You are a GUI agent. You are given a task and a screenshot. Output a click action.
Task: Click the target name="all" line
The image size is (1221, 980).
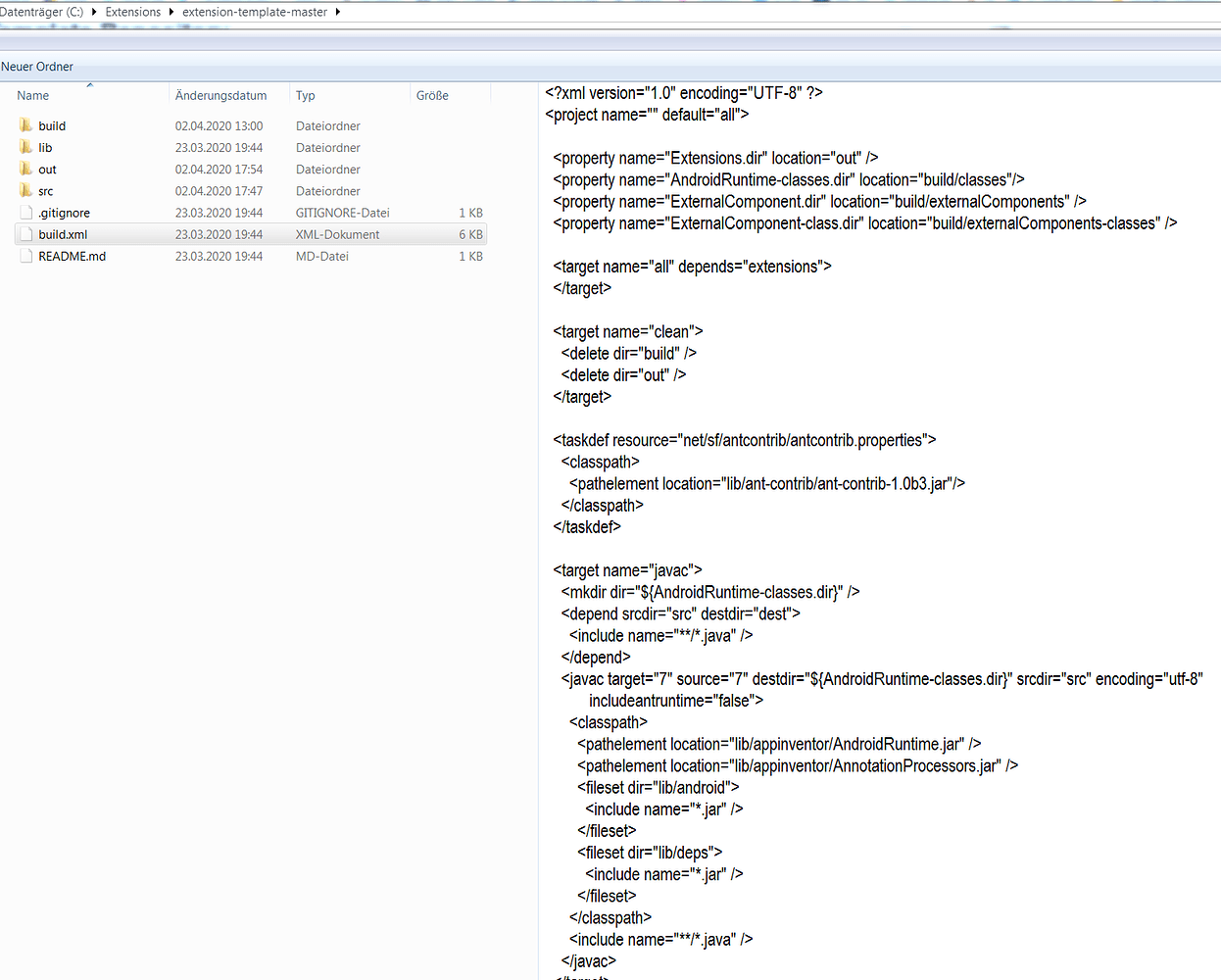[692, 267]
